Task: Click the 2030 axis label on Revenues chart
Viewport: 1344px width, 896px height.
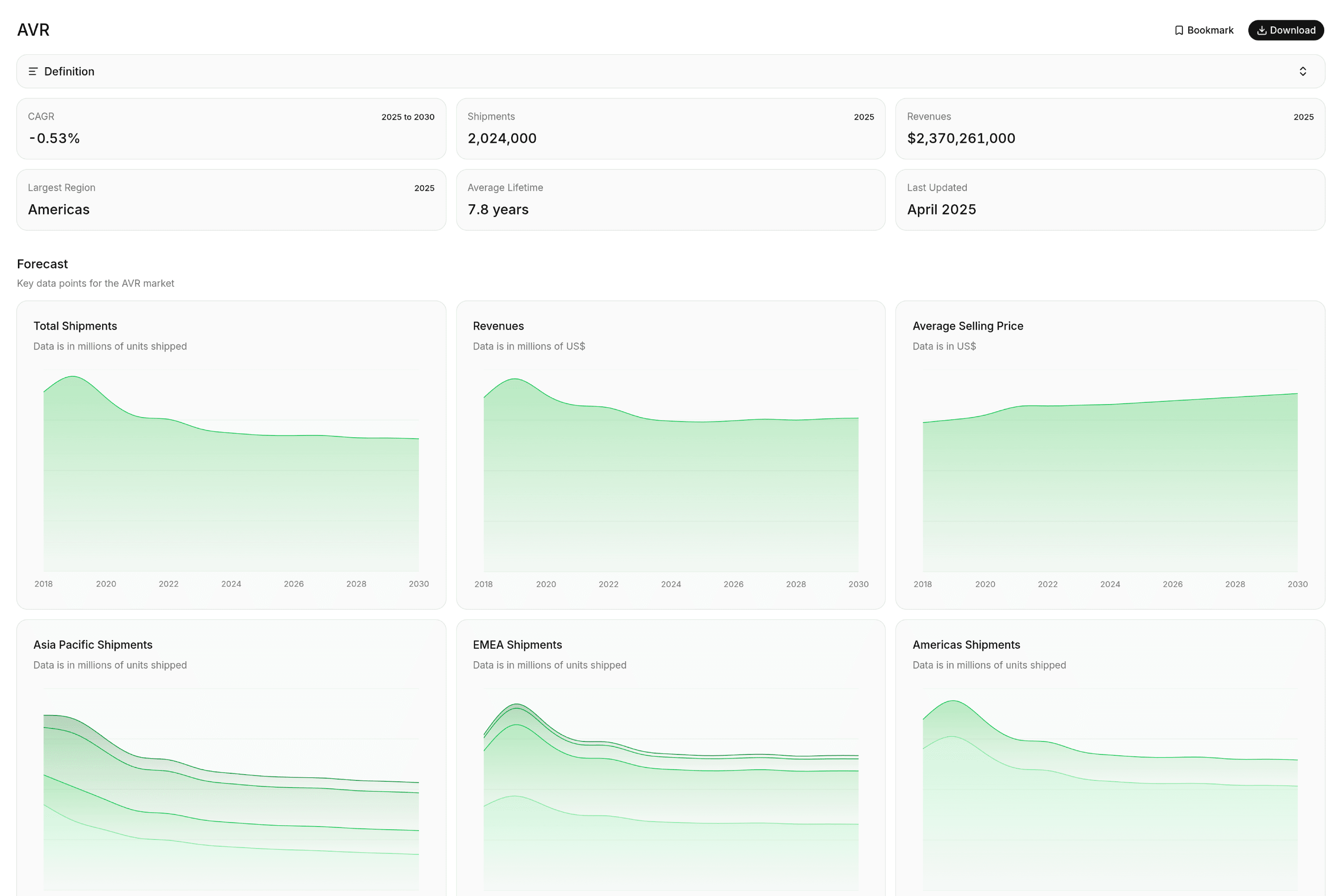Action: point(858,584)
